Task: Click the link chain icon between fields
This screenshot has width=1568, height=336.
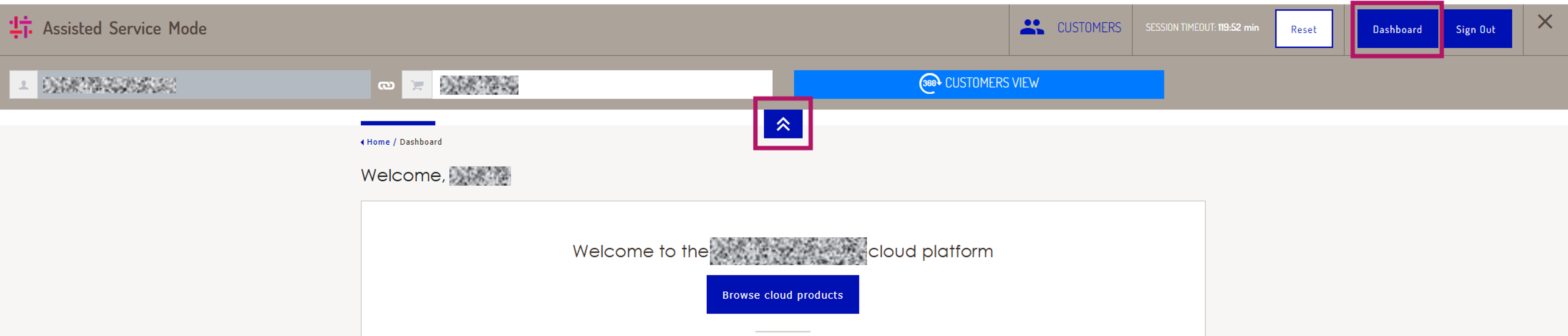Action: pyautogui.click(x=387, y=85)
